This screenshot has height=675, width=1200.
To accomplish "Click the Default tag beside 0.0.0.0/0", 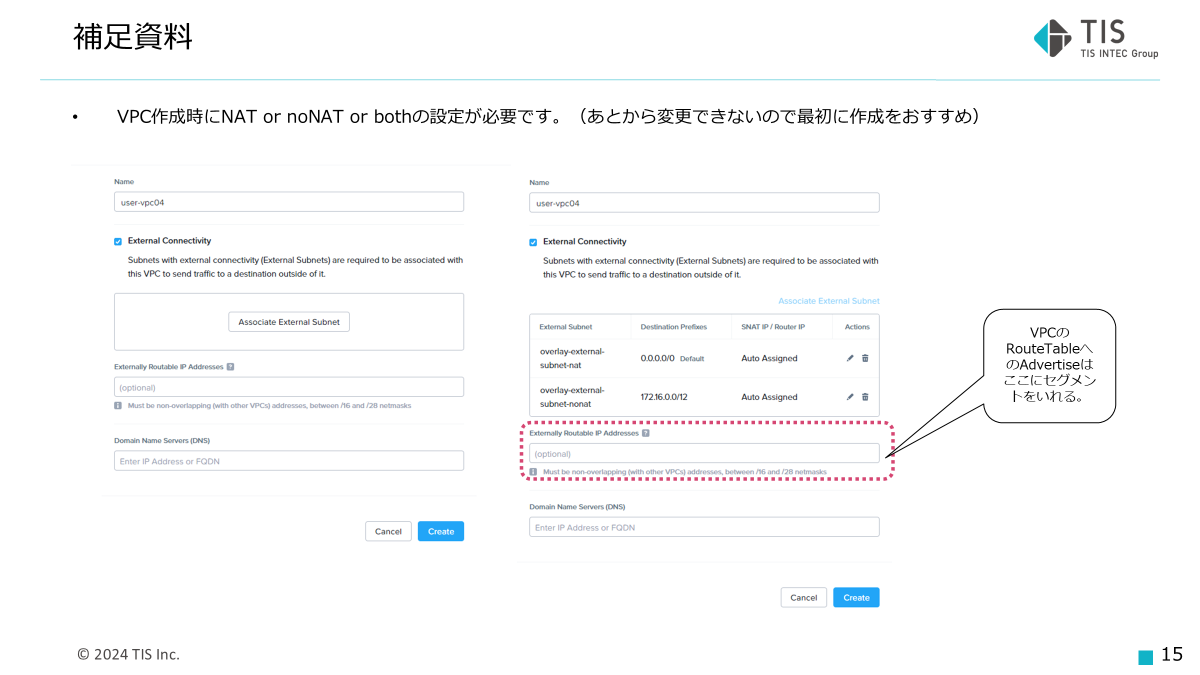I will [693, 358].
